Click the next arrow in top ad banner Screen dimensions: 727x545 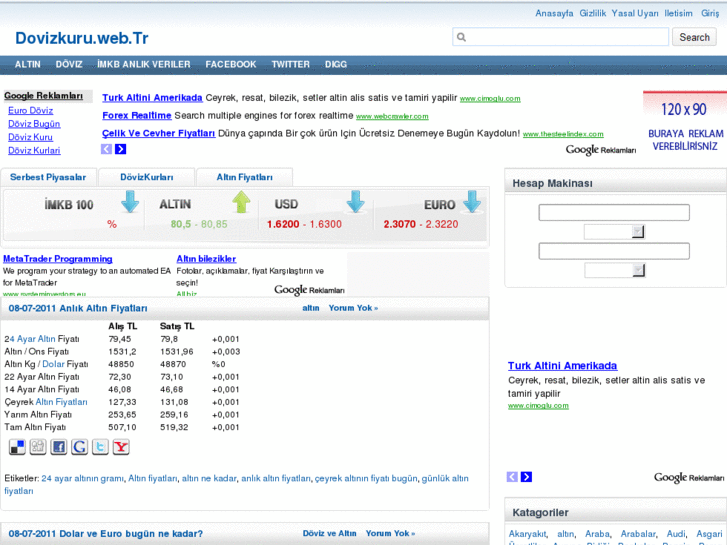click(121, 149)
